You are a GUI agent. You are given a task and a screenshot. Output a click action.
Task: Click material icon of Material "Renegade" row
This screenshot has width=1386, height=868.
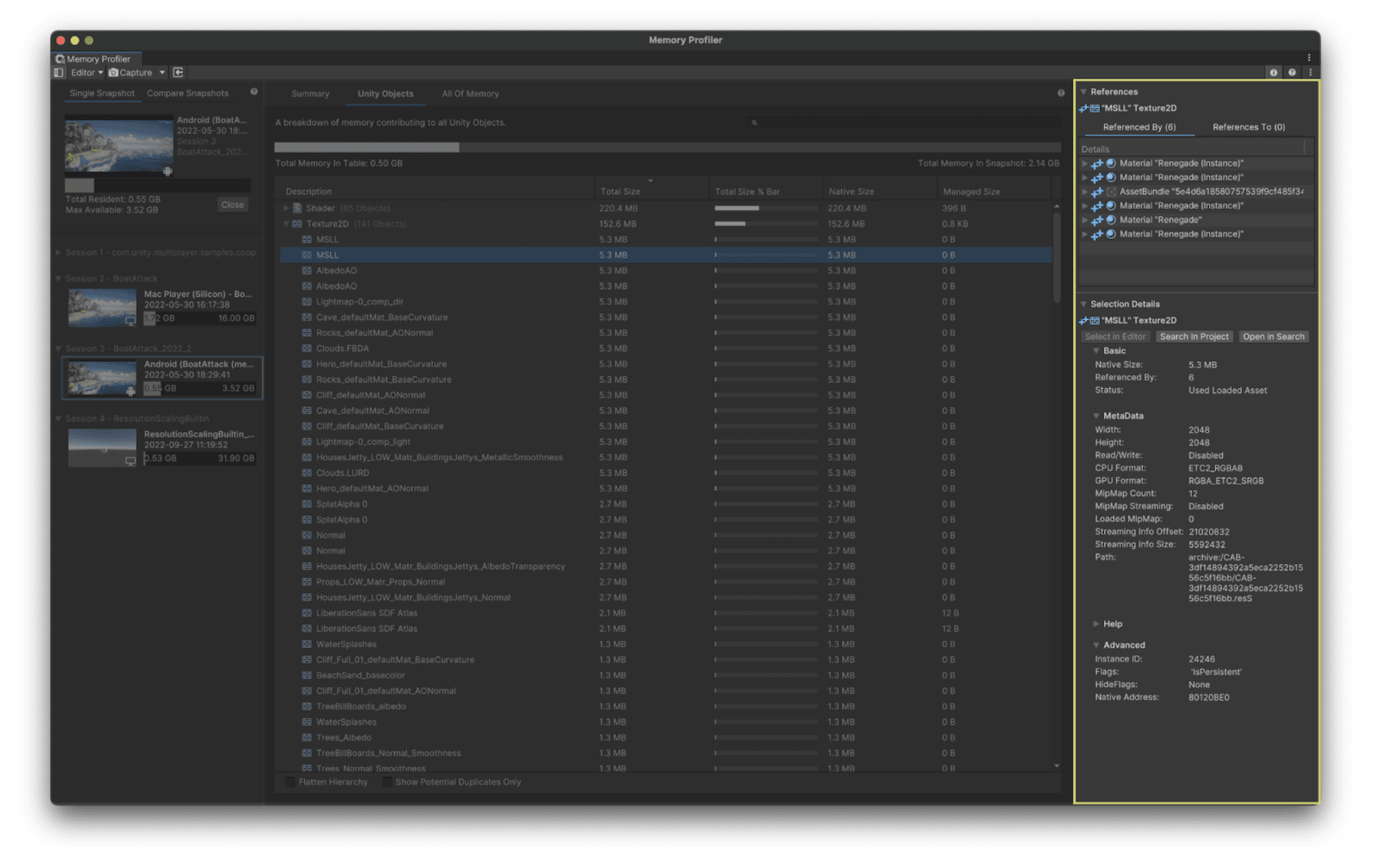(1111, 220)
